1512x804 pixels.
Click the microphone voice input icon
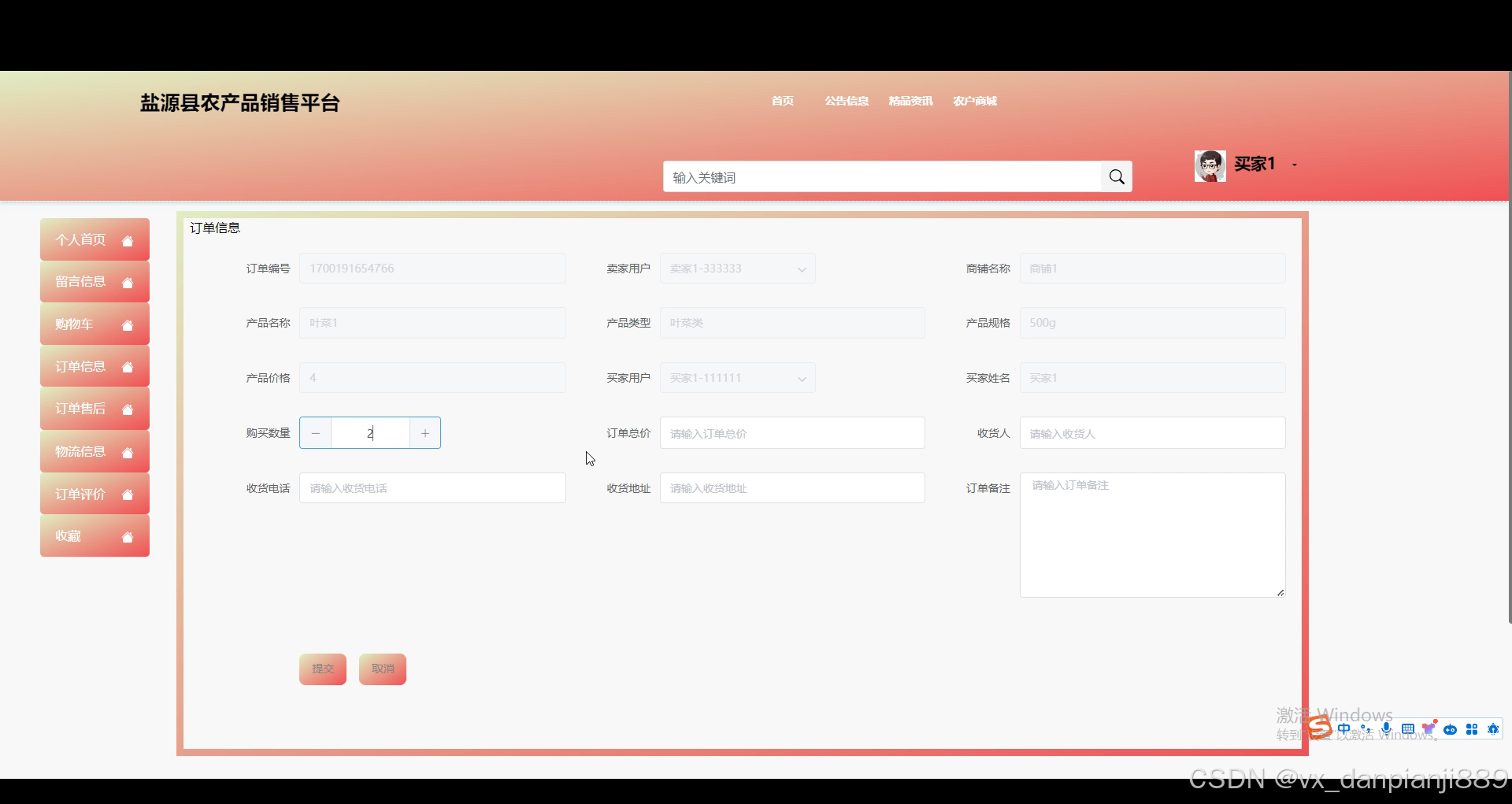(1387, 729)
